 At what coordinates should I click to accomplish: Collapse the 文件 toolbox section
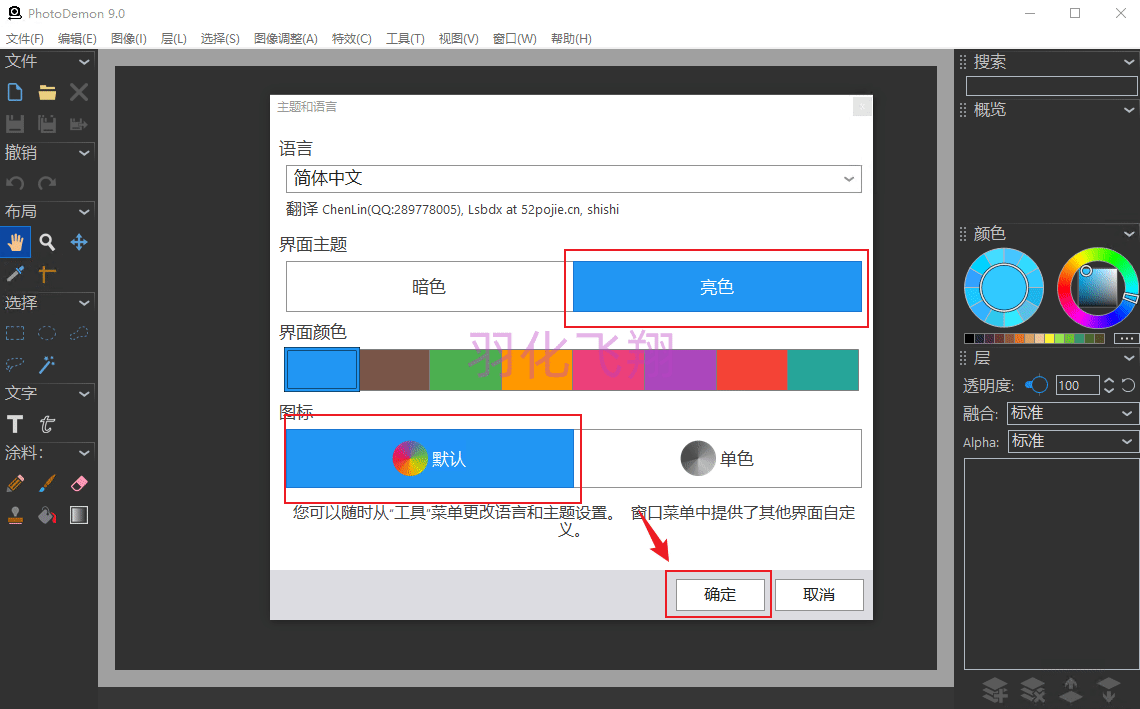84,62
